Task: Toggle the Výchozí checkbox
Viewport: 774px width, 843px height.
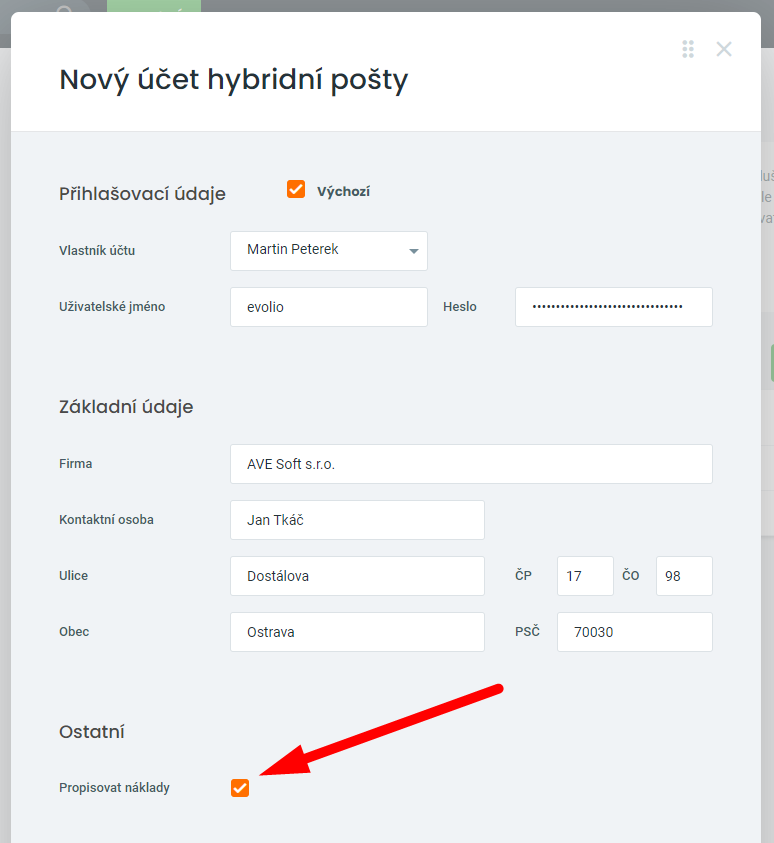Action: pos(296,189)
